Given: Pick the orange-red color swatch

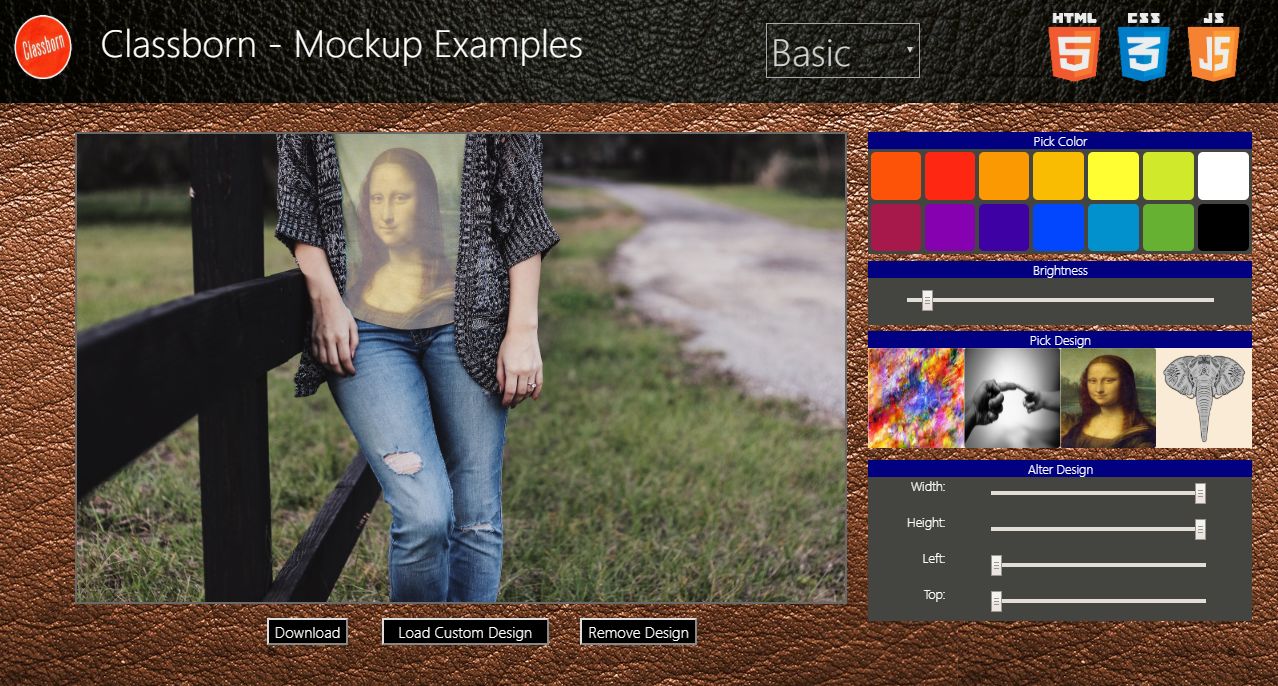Looking at the screenshot, I should [896, 176].
